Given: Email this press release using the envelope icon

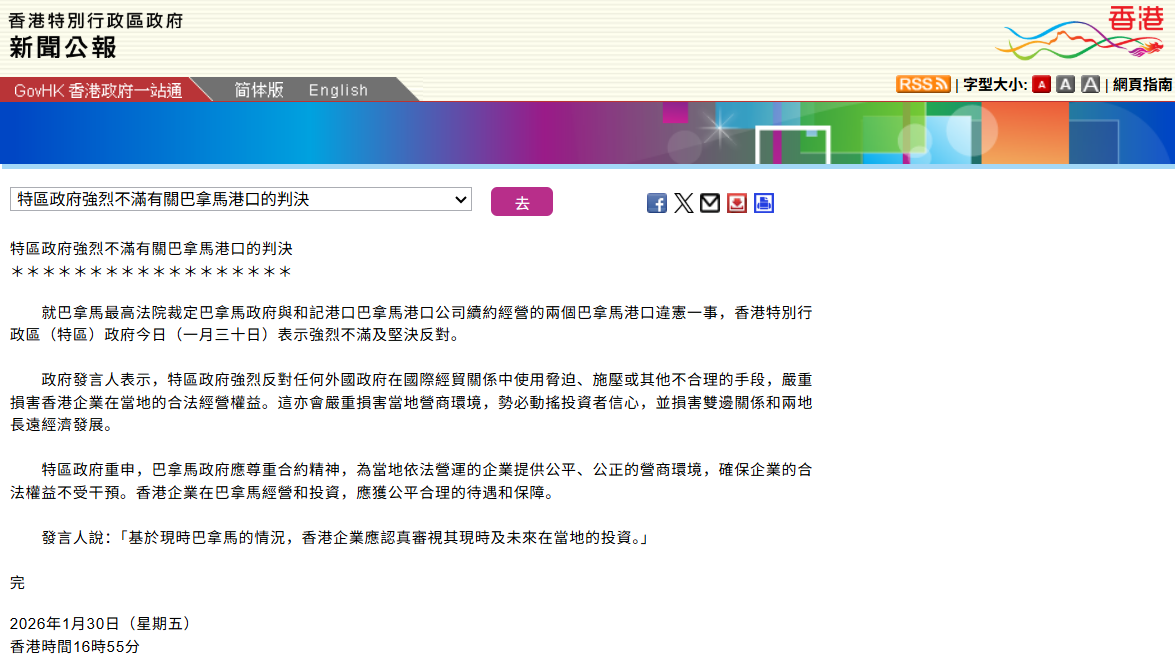Looking at the screenshot, I should click(710, 202).
